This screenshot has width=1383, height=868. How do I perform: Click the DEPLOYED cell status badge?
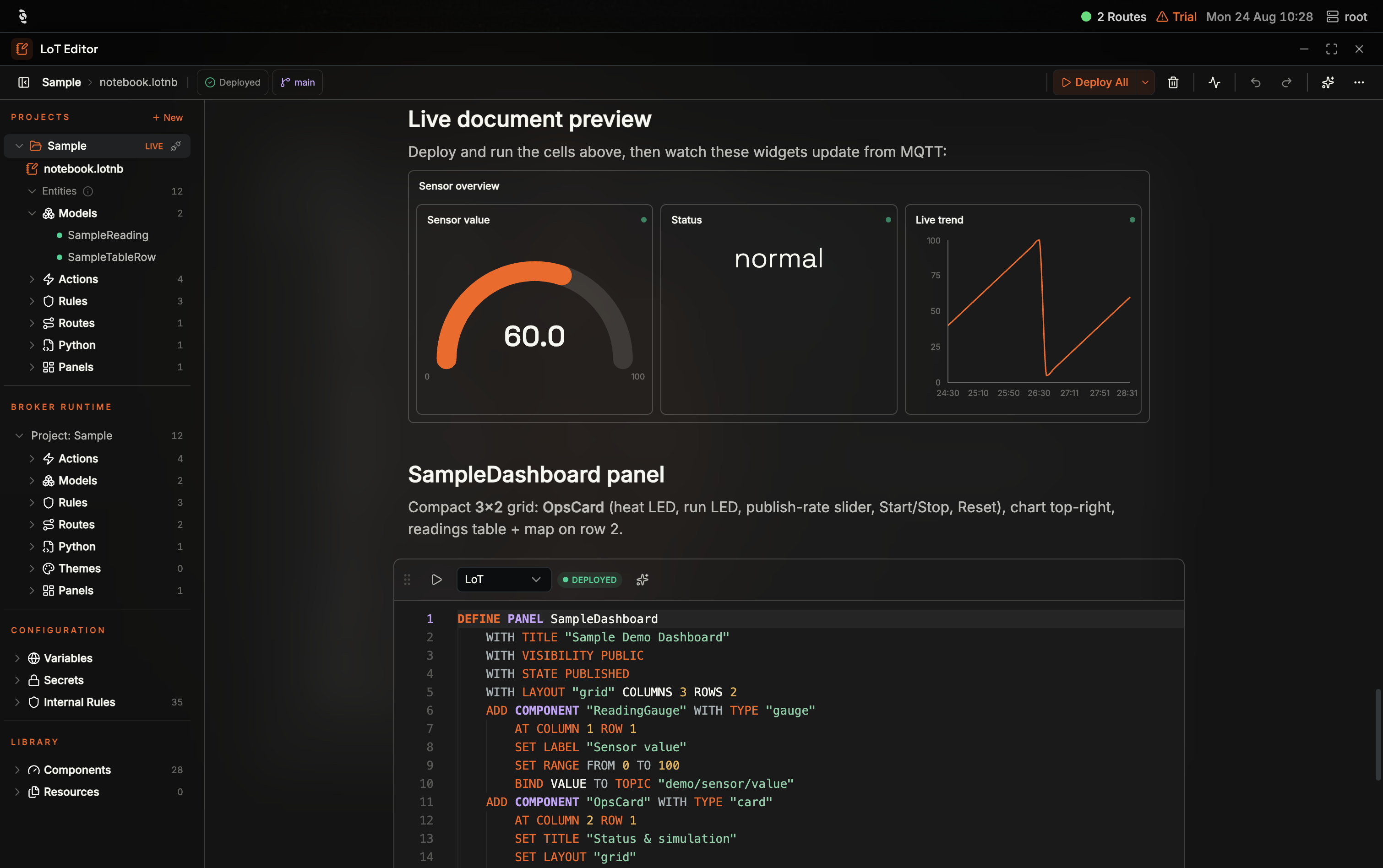click(x=589, y=580)
